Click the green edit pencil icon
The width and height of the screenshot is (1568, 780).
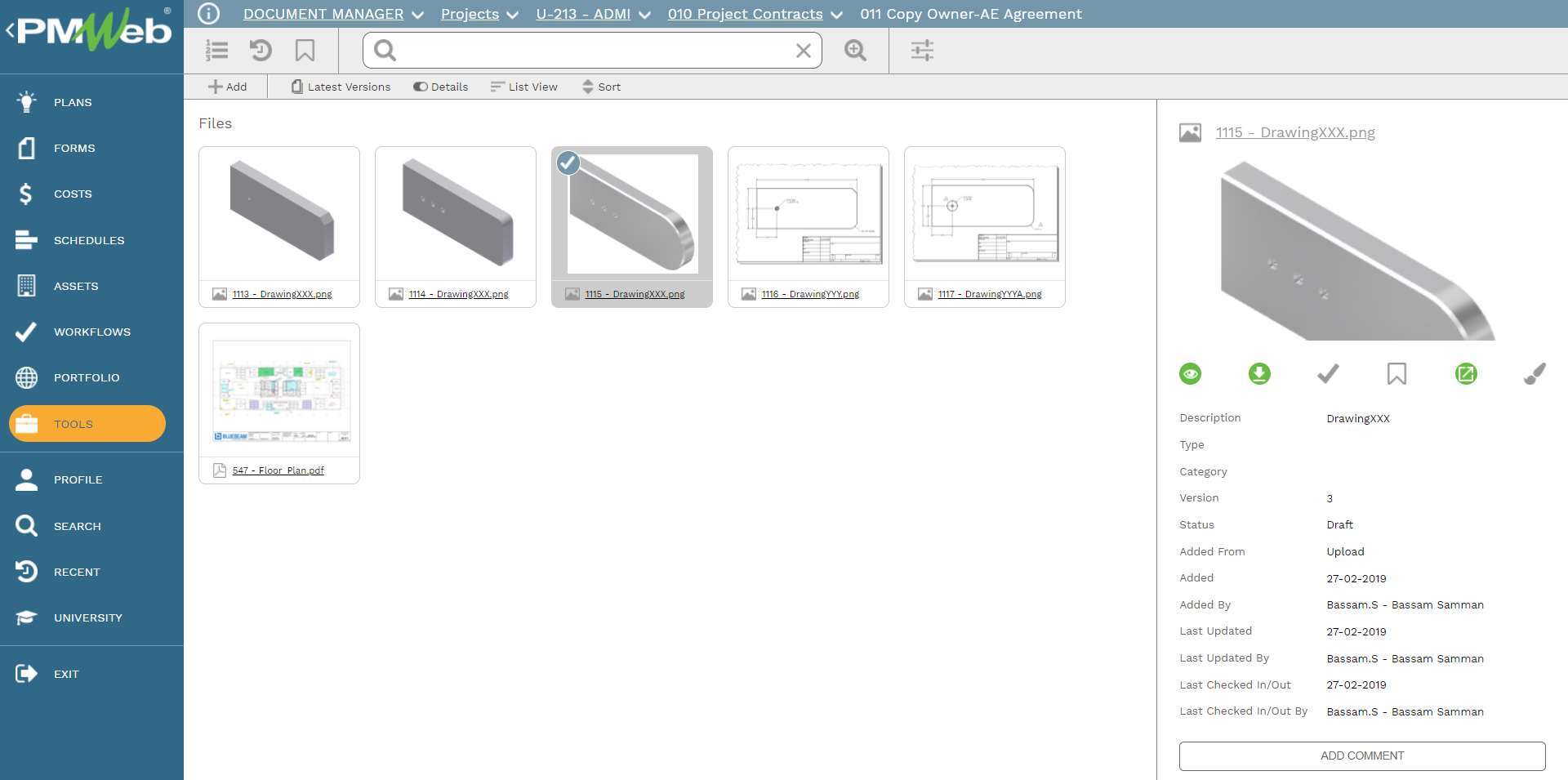pos(1466,374)
